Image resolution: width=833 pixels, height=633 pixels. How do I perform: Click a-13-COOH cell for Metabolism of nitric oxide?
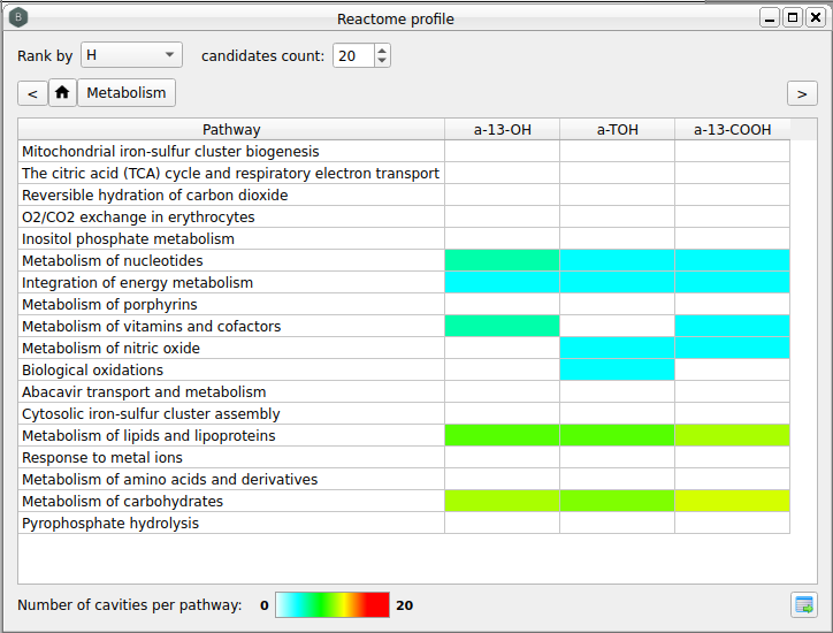[x=732, y=348]
